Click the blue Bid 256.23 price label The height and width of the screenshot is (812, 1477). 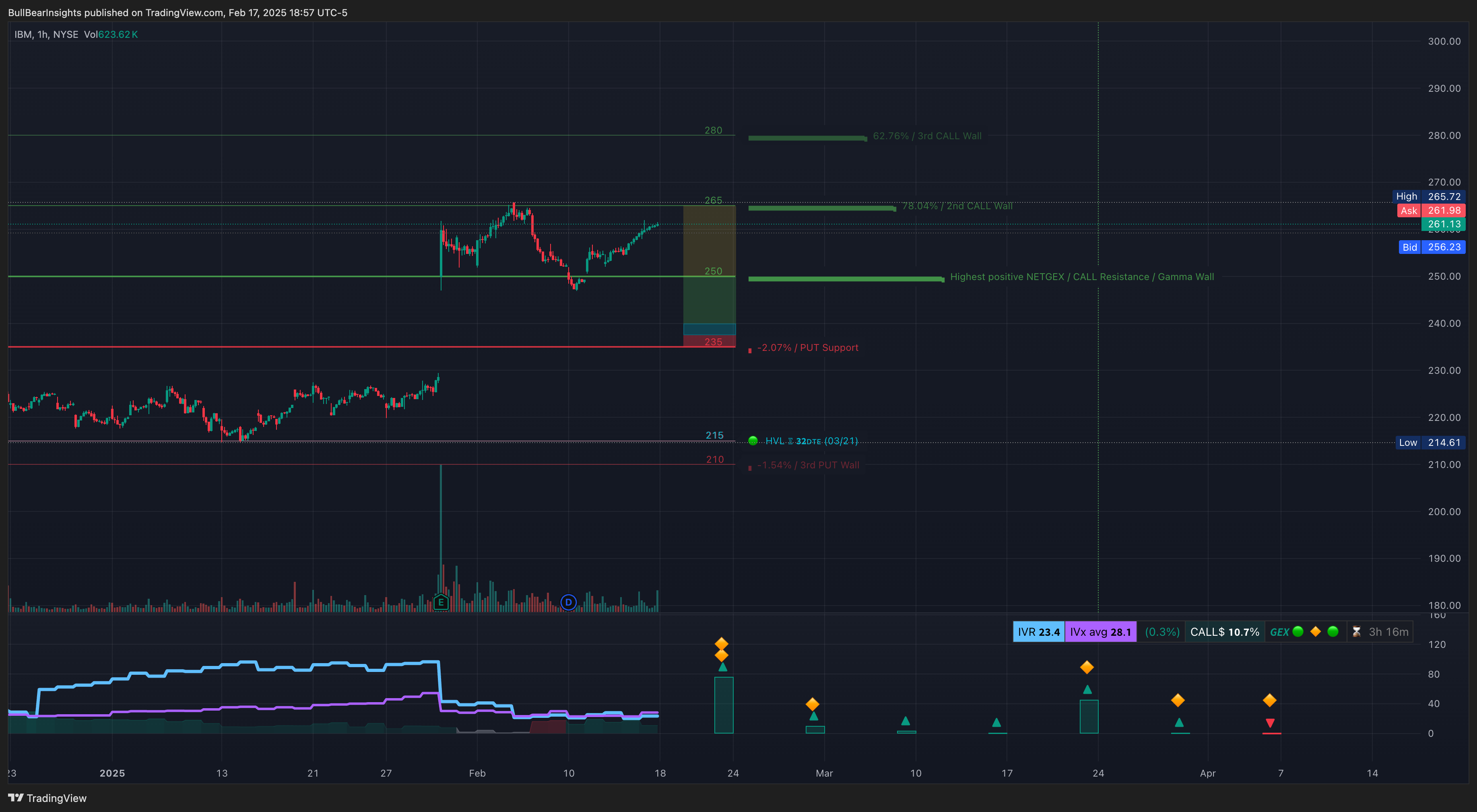[x=1432, y=247]
